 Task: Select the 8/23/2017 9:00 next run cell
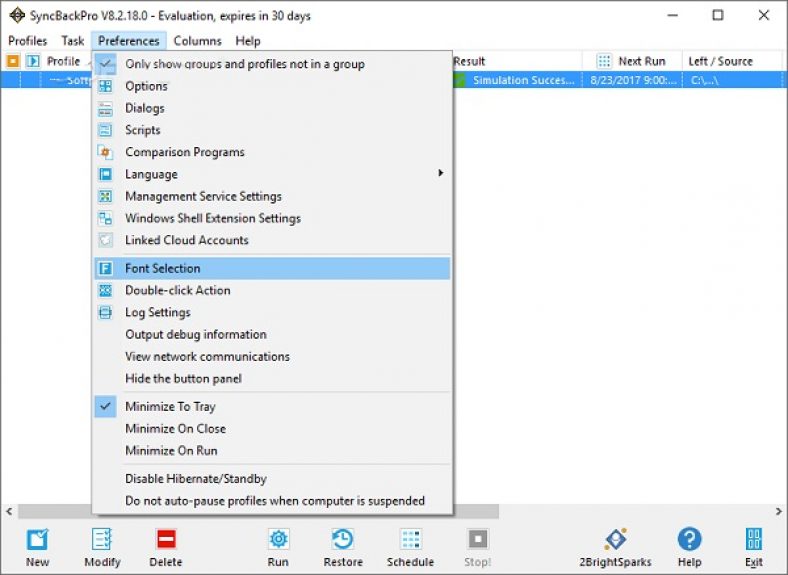(632, 80)
